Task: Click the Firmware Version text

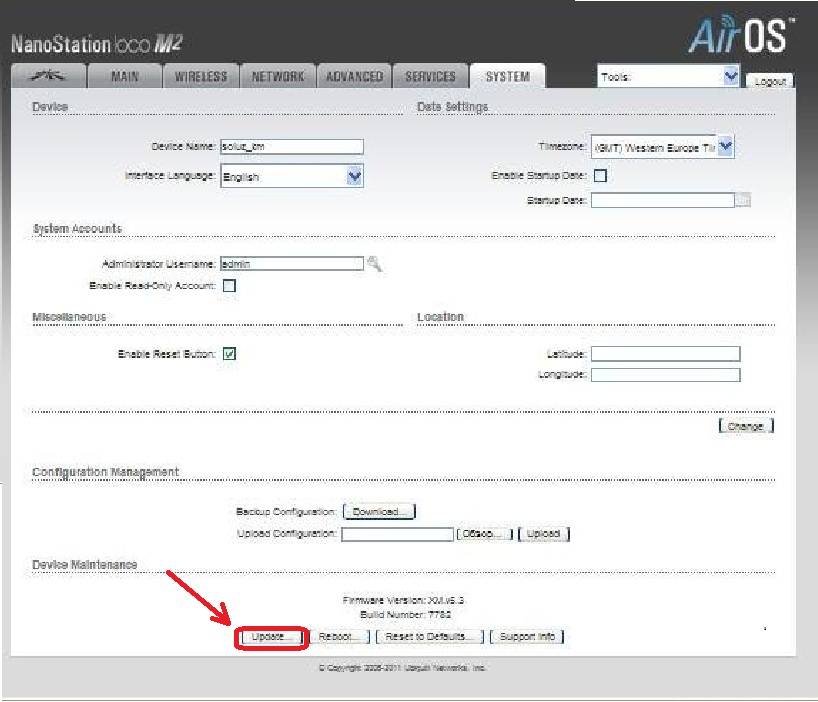Action: click(403, 600)
